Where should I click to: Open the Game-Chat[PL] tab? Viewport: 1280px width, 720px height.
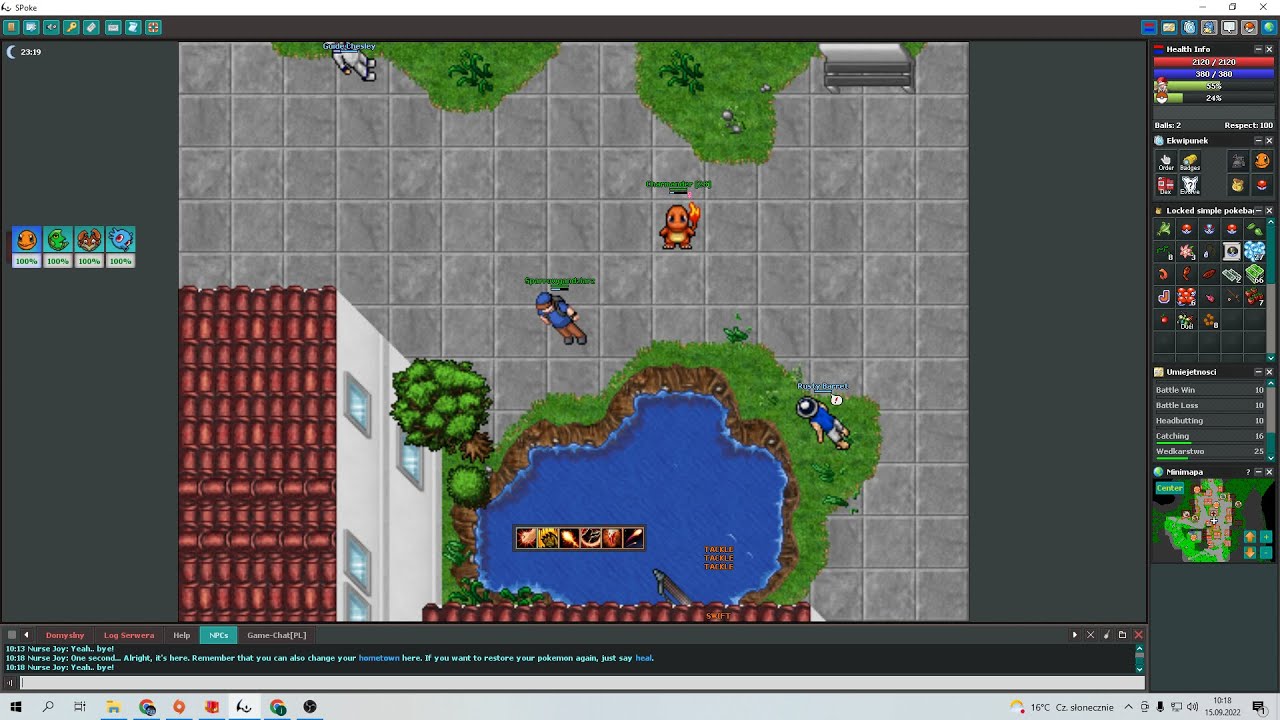(x=277, y=635)
